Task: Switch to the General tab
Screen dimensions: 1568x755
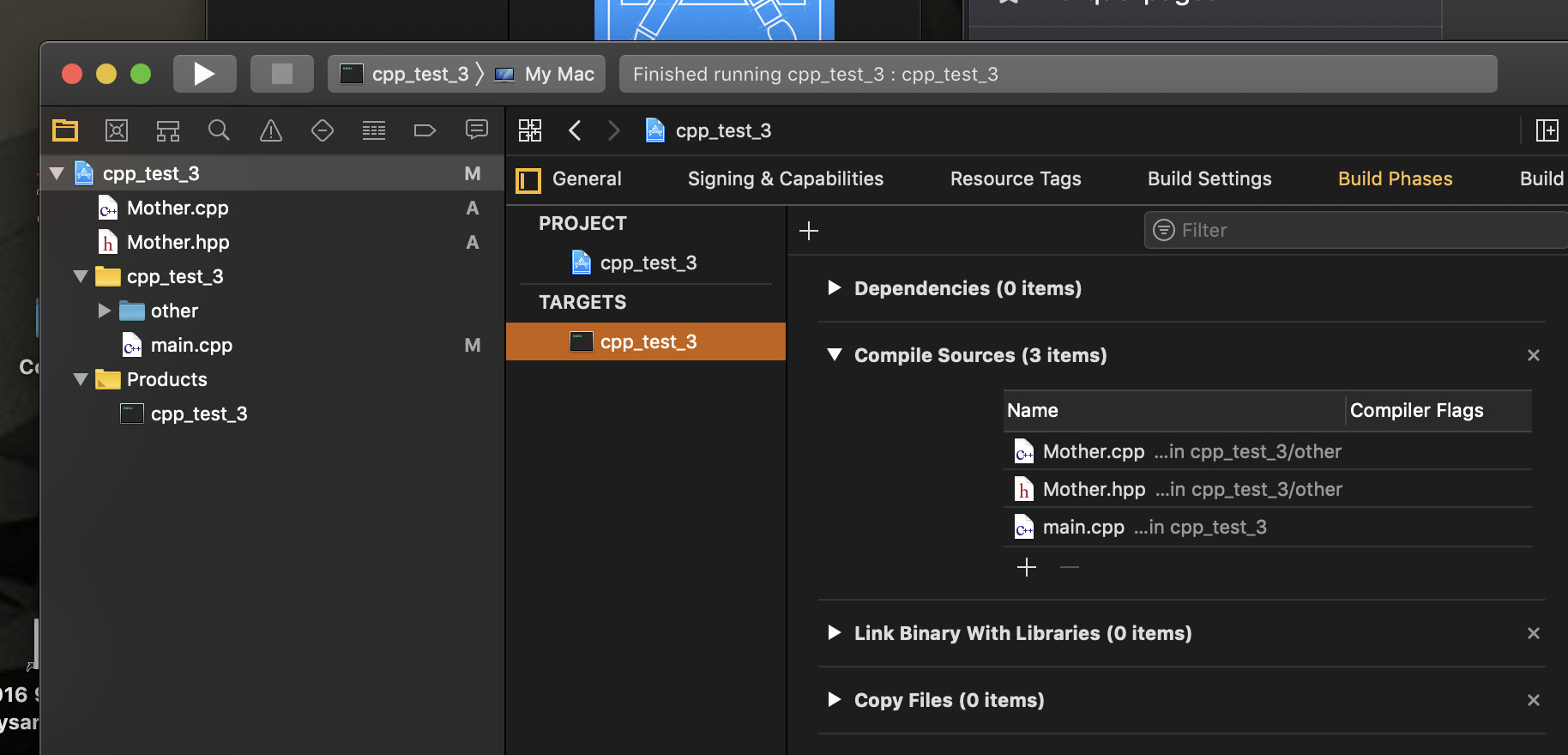Action: (587, 178)
